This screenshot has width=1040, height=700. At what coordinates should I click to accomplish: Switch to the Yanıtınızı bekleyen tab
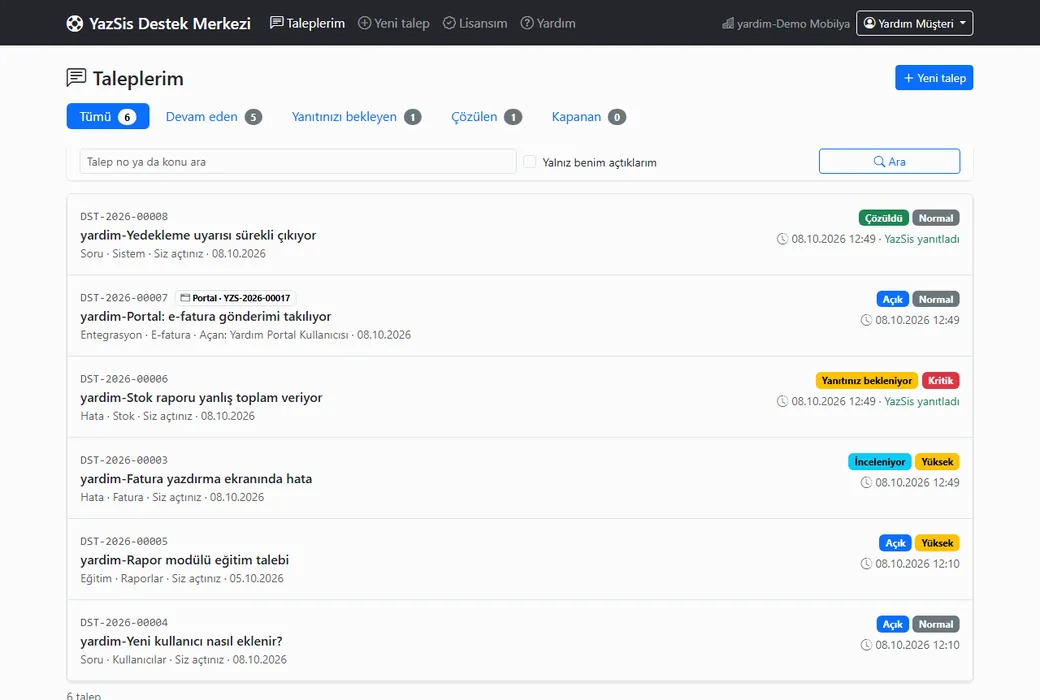coord(356,117)
